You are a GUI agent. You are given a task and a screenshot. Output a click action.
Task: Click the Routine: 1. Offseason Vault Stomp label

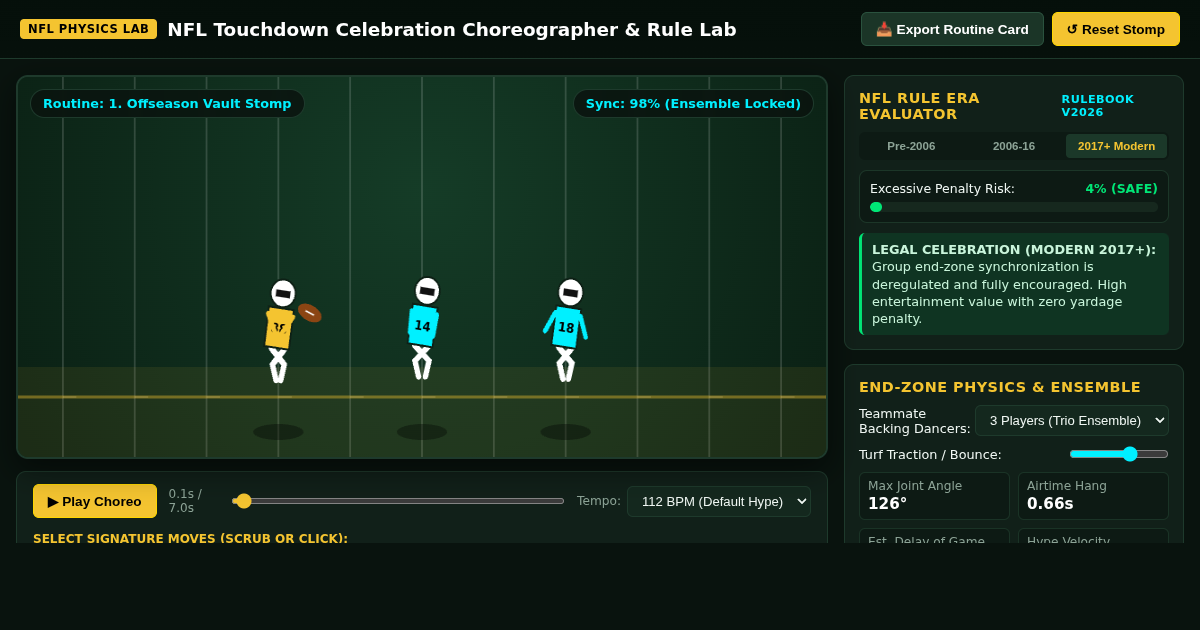click(x=167, y=103)
